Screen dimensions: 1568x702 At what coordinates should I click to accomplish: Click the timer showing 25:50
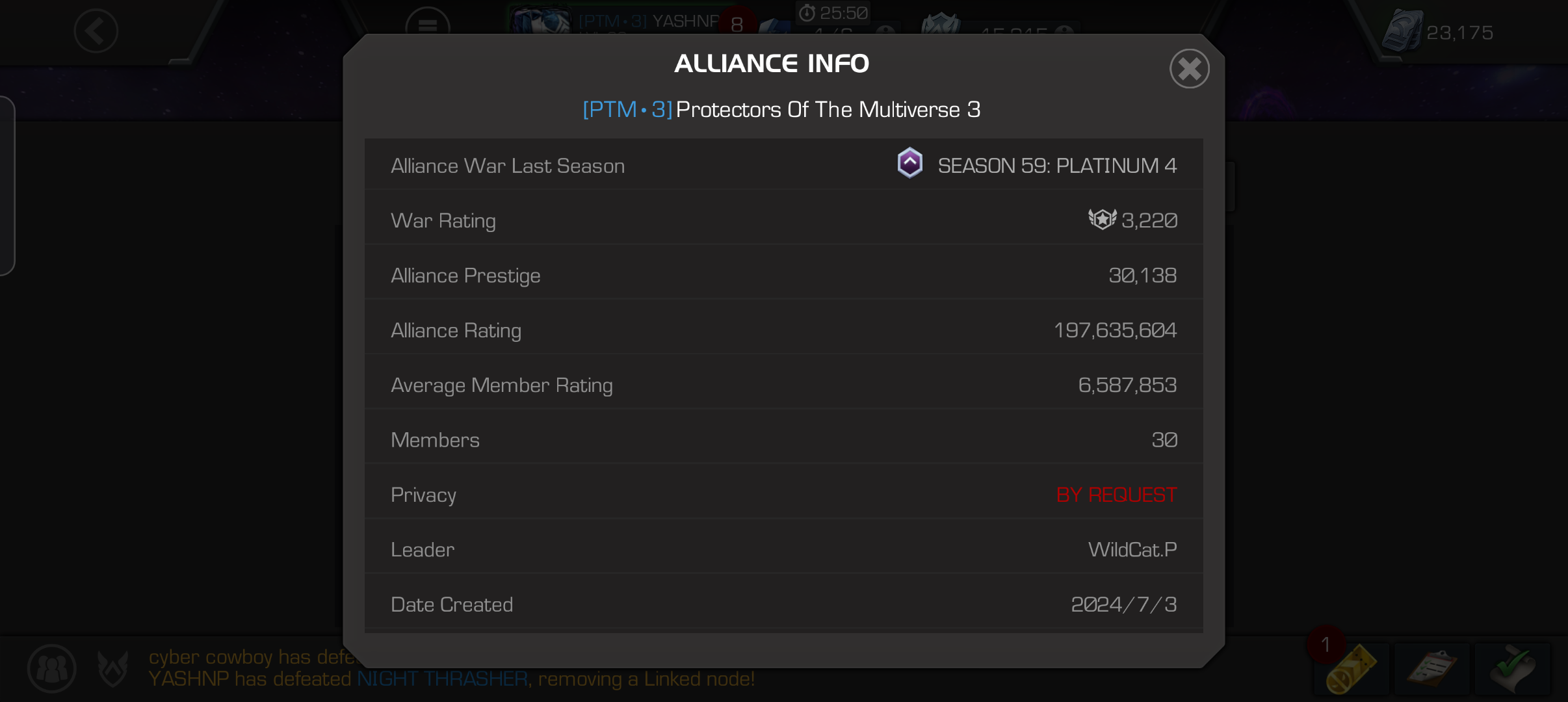(x=833, y=12)
